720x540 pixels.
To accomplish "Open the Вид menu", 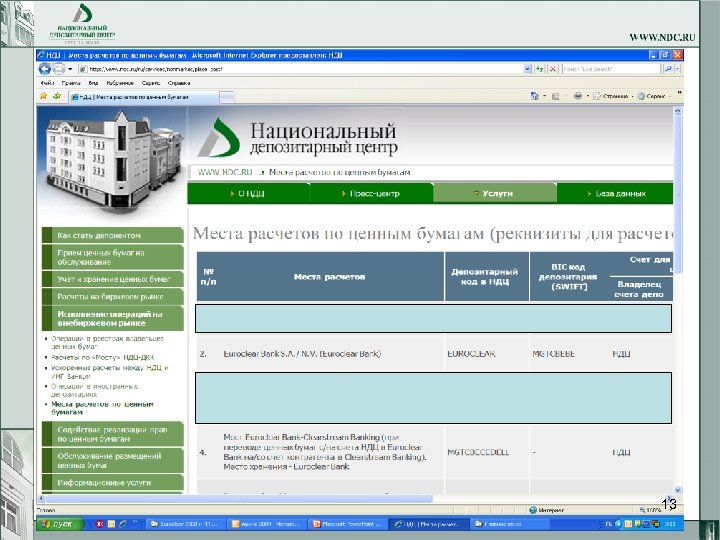I will (93, 83).
